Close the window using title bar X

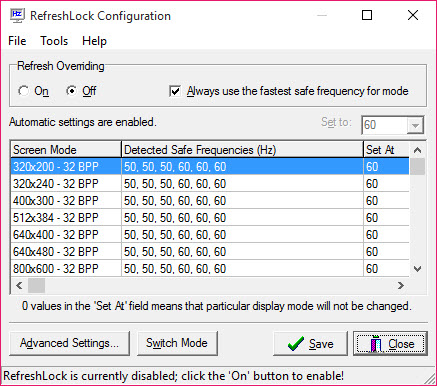[x=413, y=15]
